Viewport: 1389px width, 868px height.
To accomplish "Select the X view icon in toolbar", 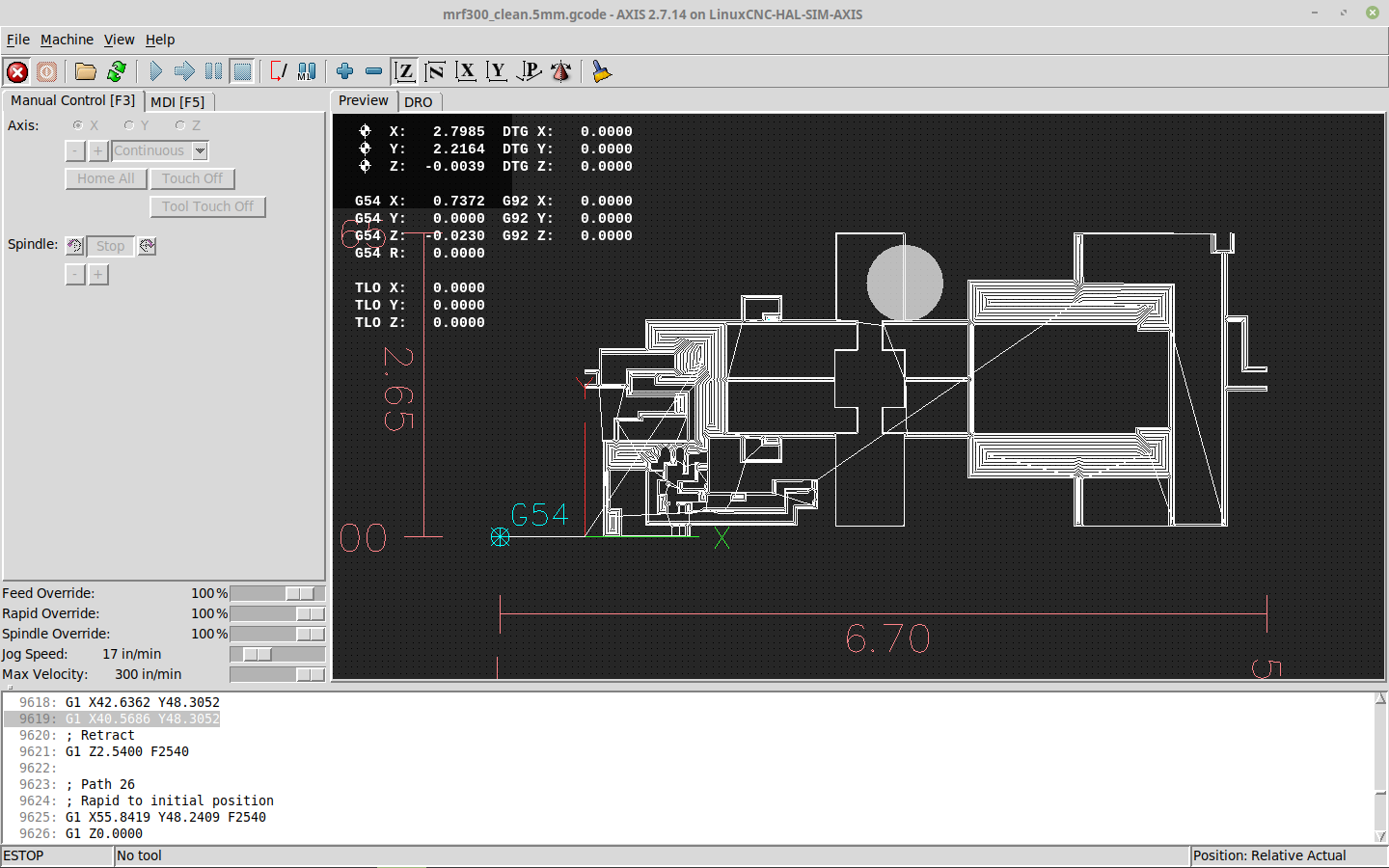I will coord(466,71).
